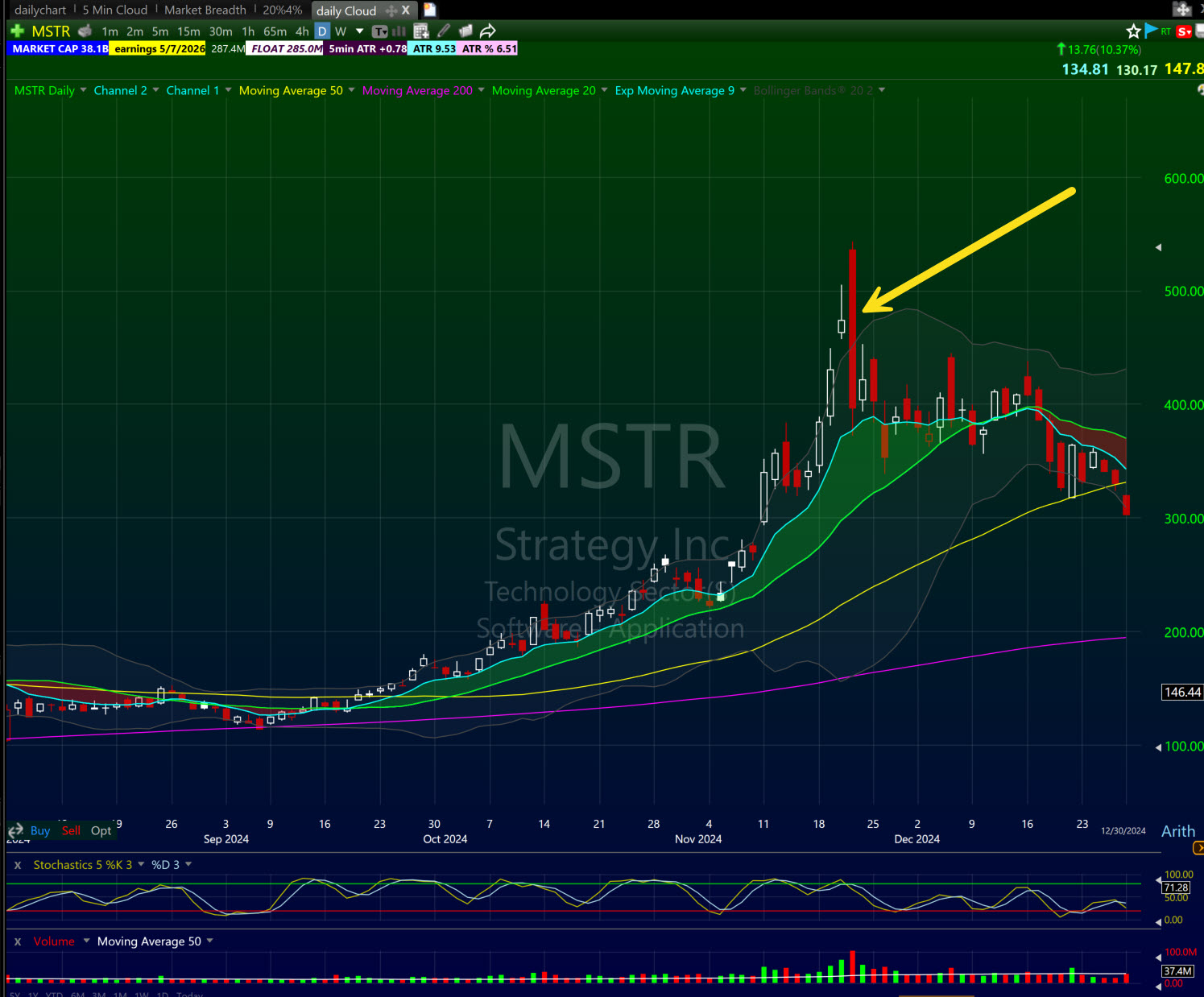
Task: Click the move cross icon on daily Cloud tab
Action: pos(391,10)
